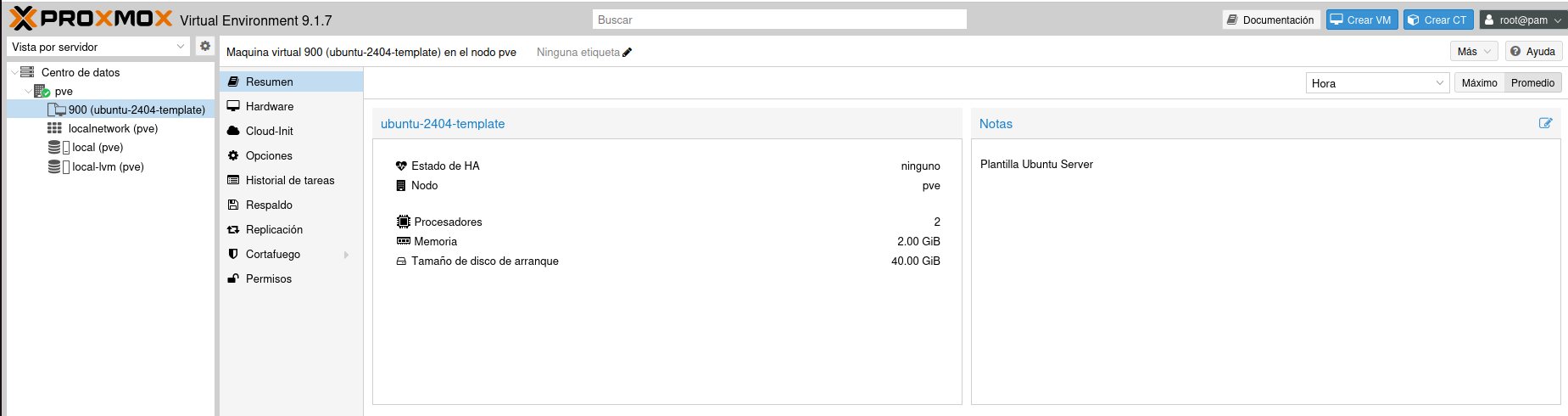Viewport: 1568px width, 416px height.
Task: Click the Buscar search field
Action: (x=779, y=20)
